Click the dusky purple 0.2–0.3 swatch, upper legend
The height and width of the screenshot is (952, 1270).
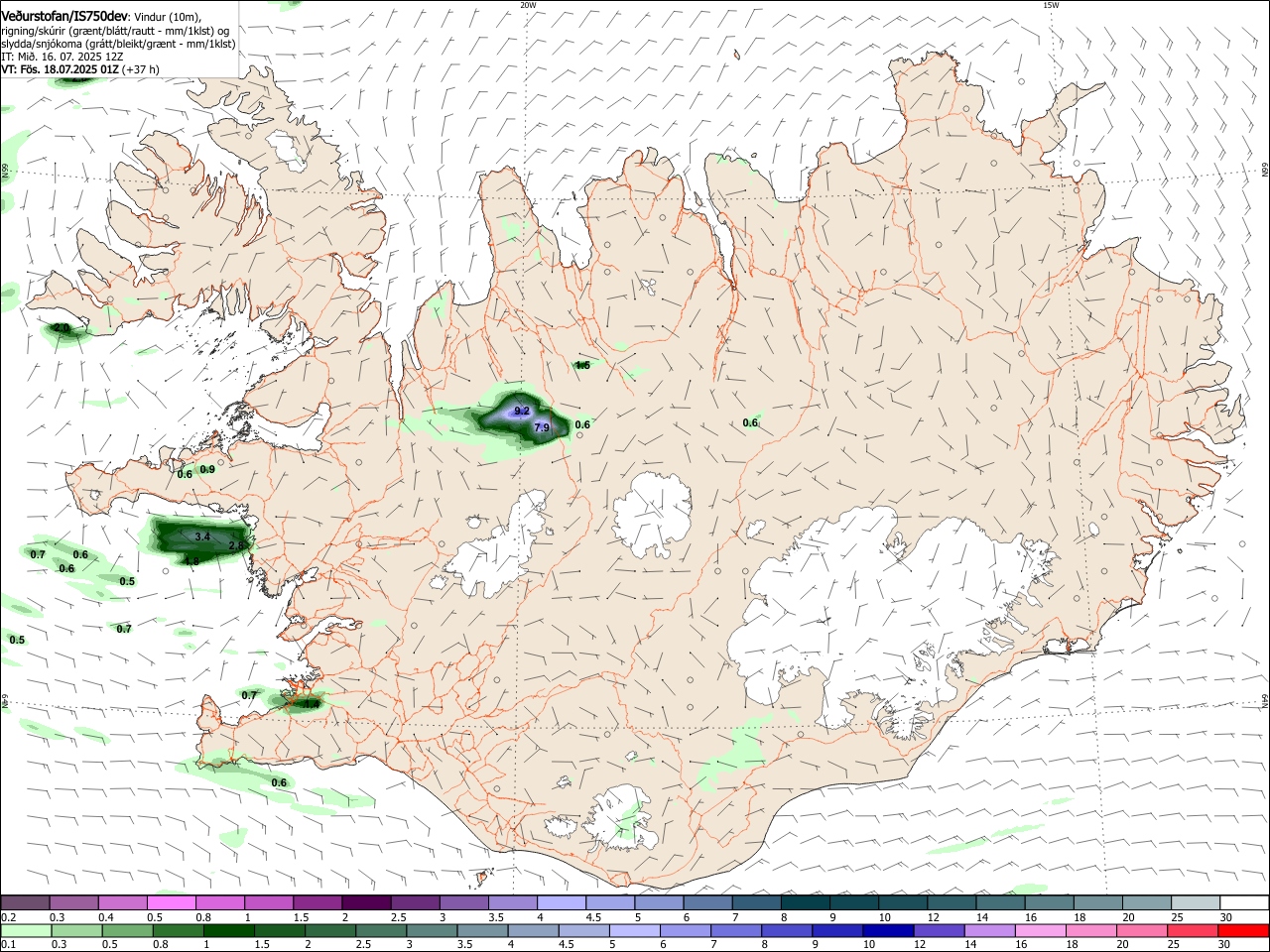tap(25, 902)
